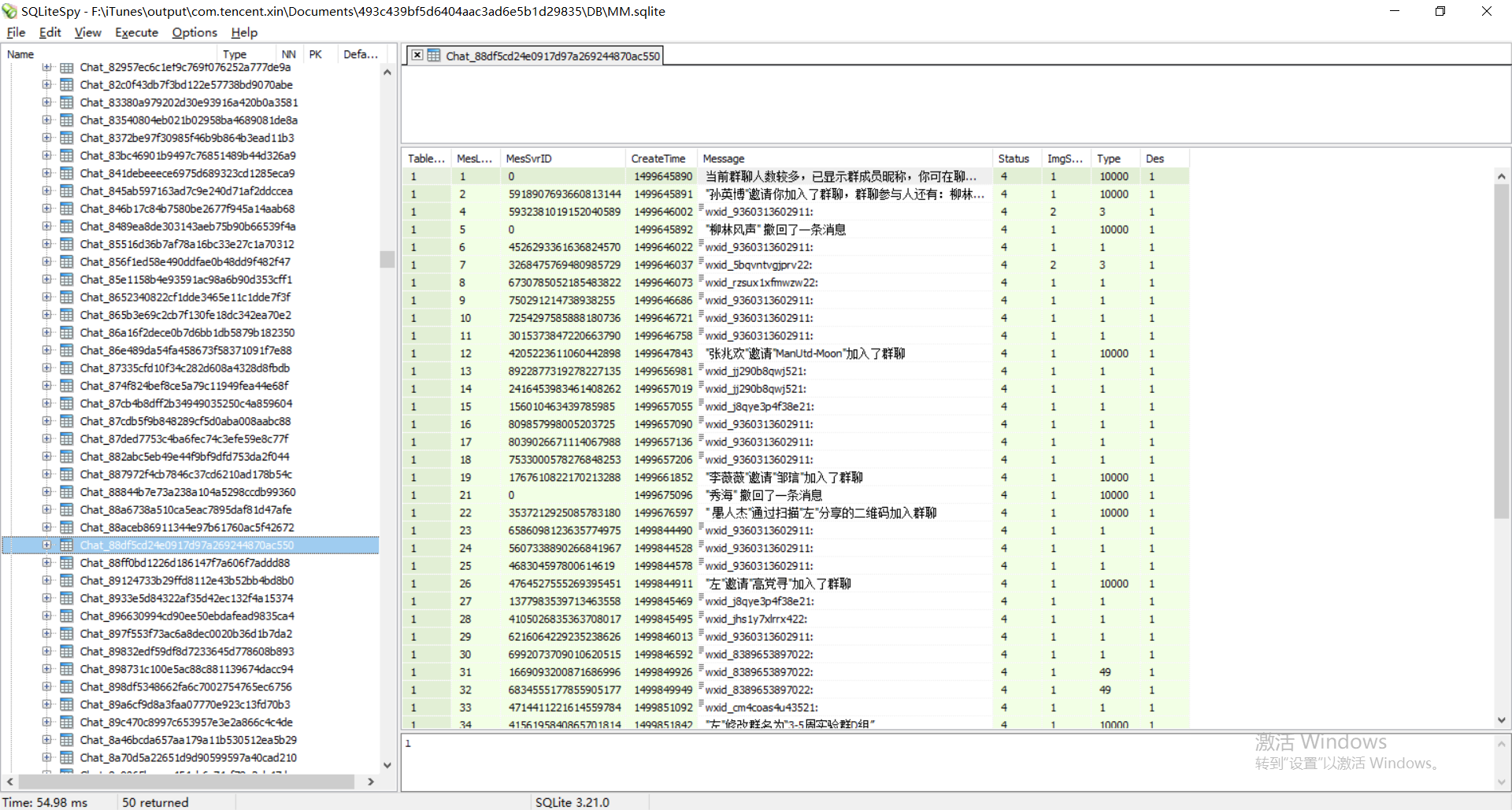The image size is (1512, 810).
Task: Click table icon of Chat_8489ea8de303143aeb75b90b66539f4a
Action: pyautogui.click(x=67, y=226)
